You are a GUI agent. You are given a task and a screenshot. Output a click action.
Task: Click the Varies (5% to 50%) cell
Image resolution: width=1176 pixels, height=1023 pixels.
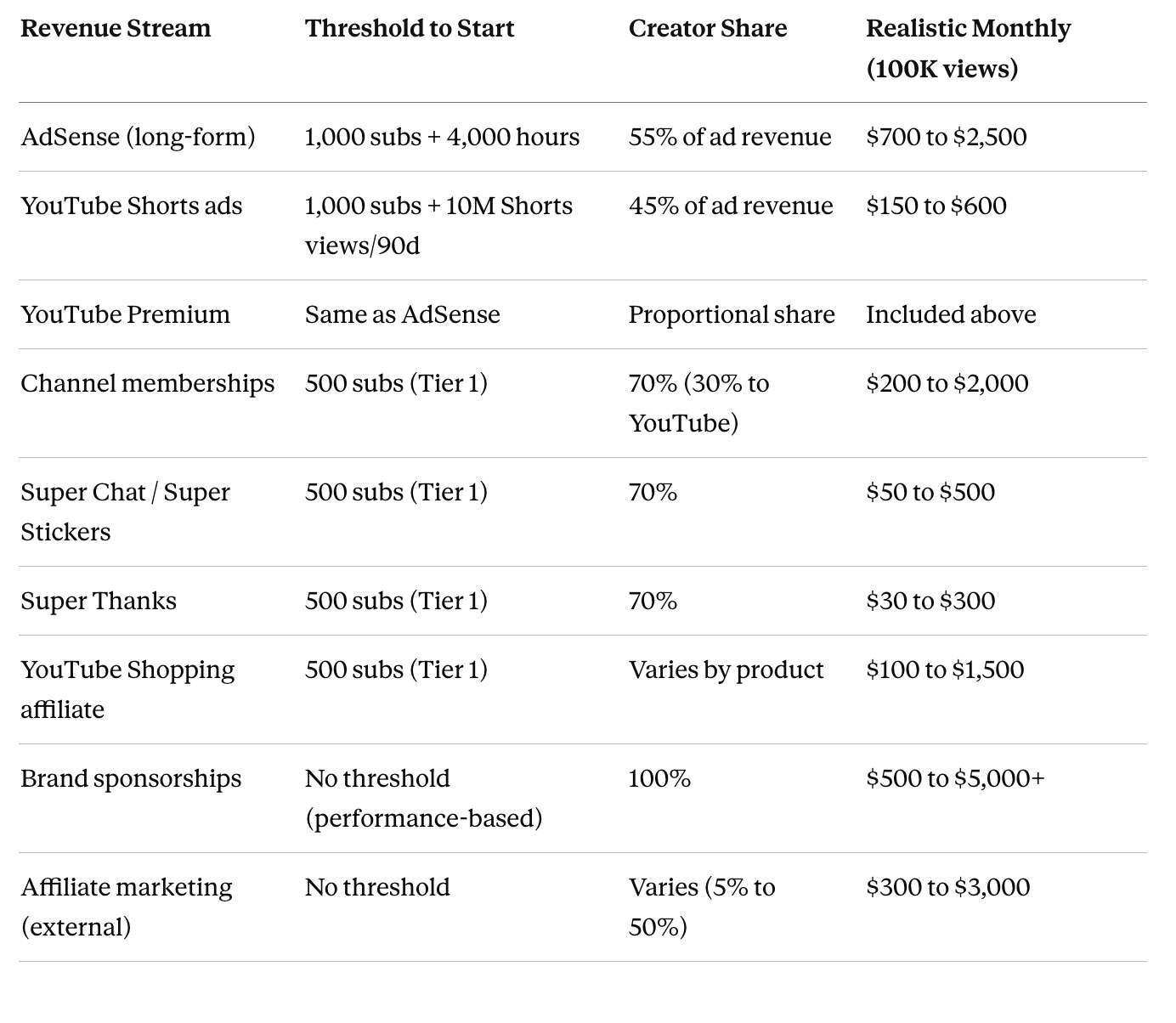coord(702,907)
